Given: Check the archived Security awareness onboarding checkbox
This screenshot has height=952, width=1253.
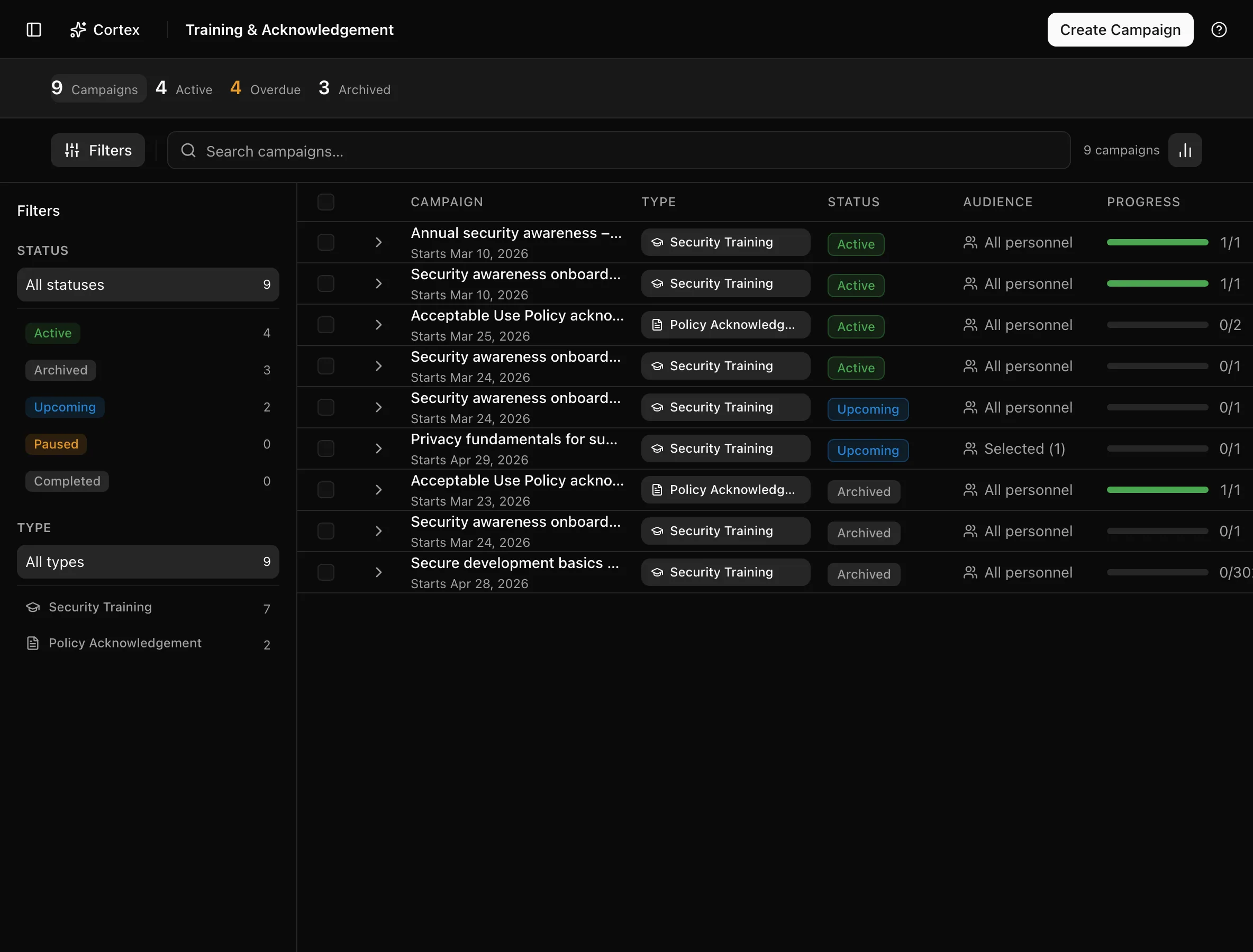Looking at the screenshot, I should [326, 531].
